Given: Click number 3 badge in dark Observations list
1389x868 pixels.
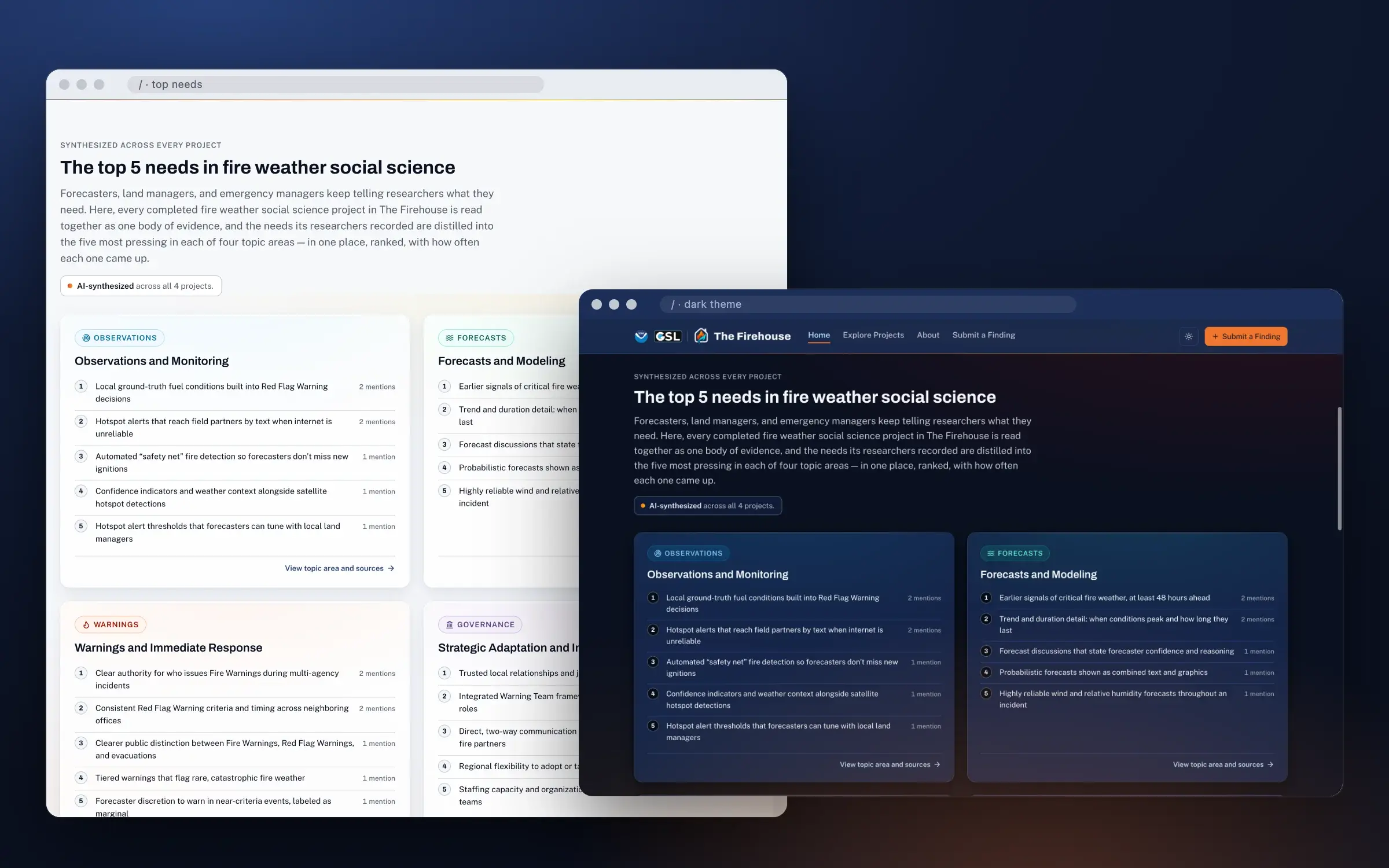Looking at the screenshot, I should point(653,662).
